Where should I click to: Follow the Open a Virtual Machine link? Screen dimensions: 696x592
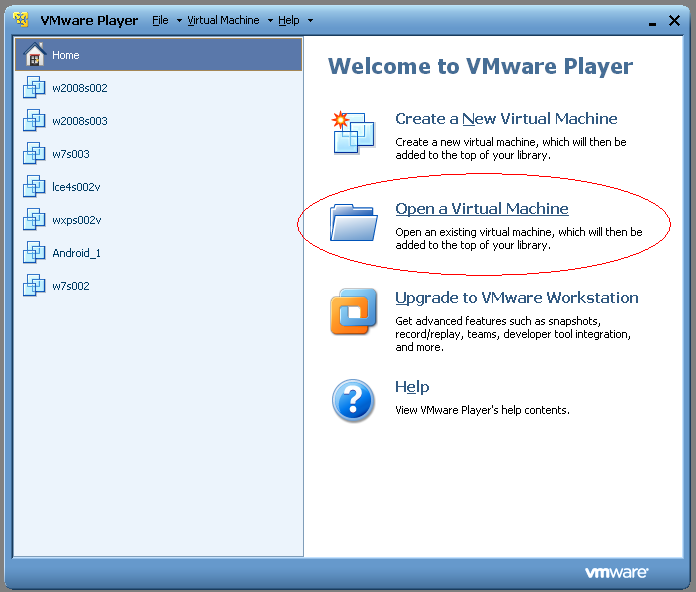482,209
